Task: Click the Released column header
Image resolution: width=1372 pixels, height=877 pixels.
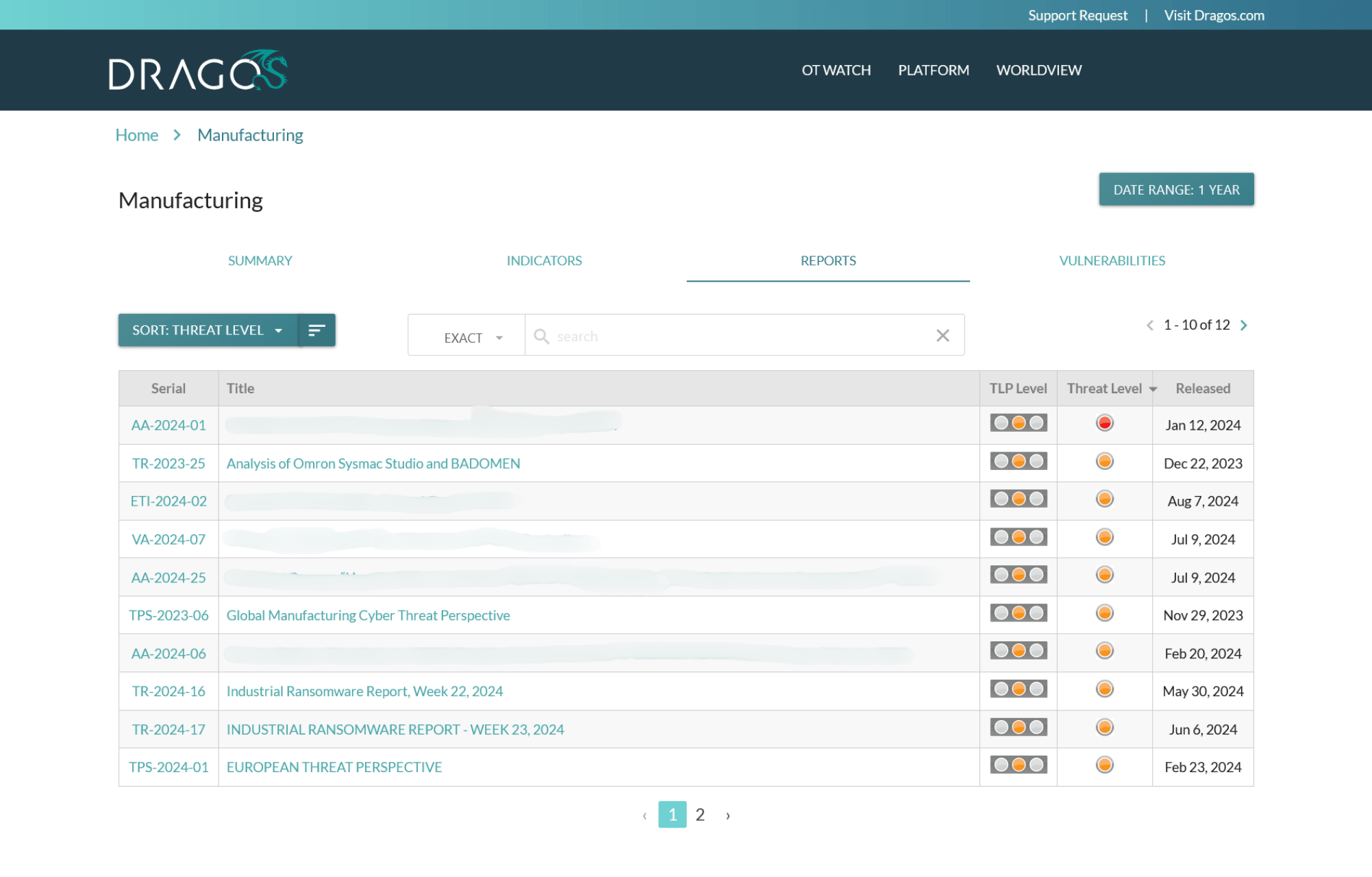Action: (1203, 388)
